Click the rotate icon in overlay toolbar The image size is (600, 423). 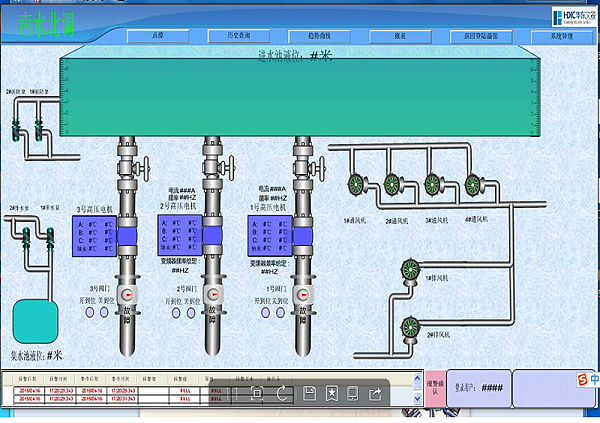click(282, 393)
